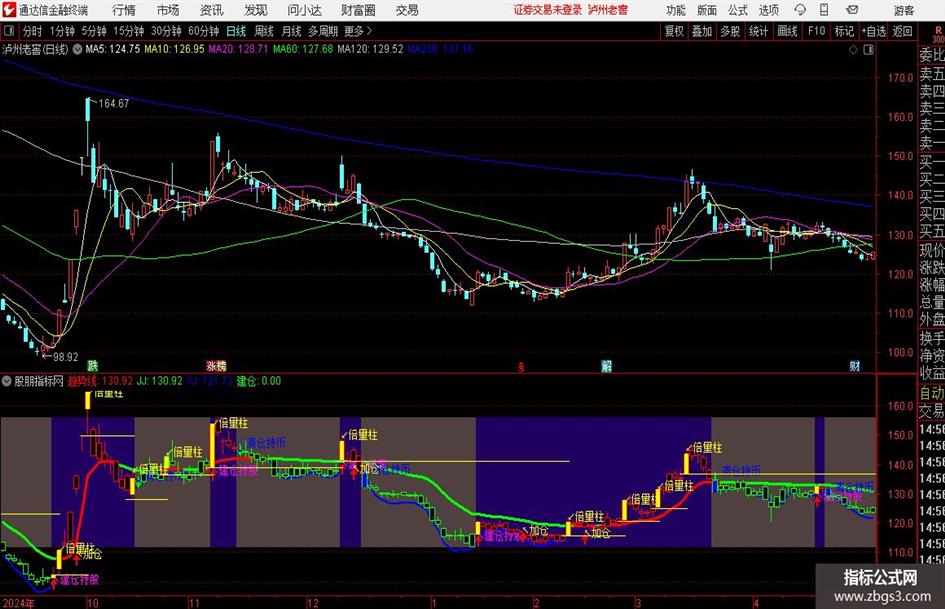This screenshot has height=609, width=945.
Task: Select the 日线 daily period
Action: pos(236,31)
